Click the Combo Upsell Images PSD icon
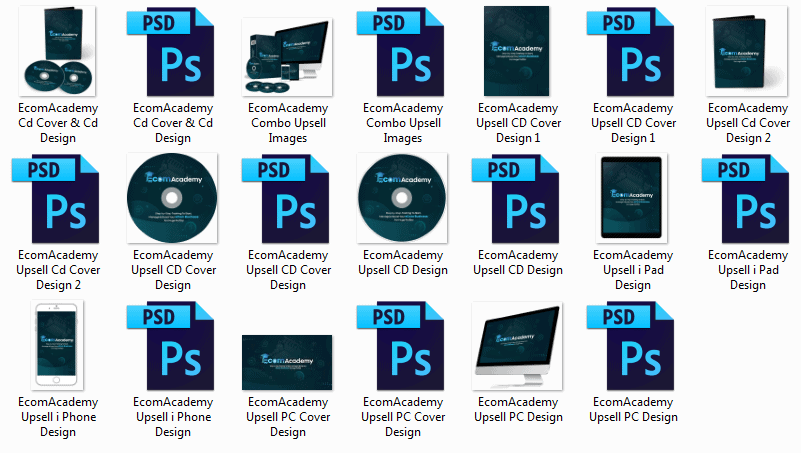801x453 pixels. 403,51
